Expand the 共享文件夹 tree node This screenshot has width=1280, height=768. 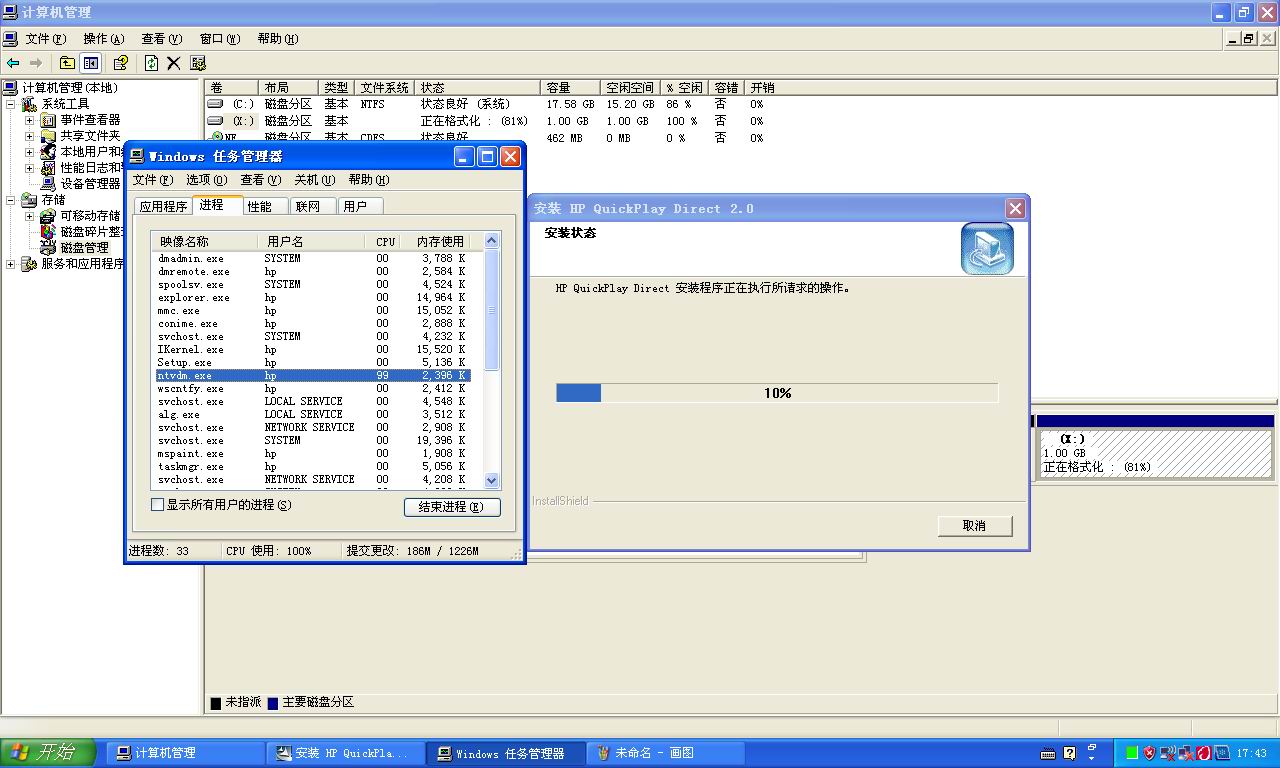point(30,136)
